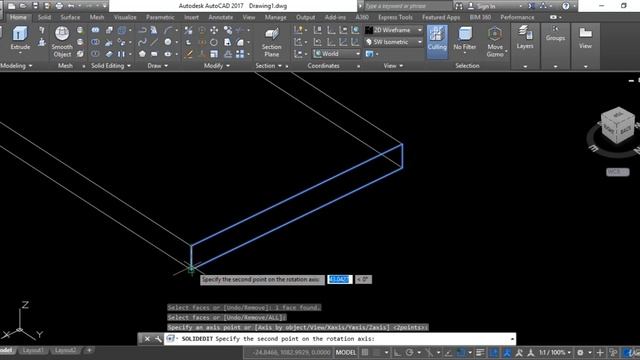Select the Polygon draw tool
The image size is (640, 360).
coord(142,54)
